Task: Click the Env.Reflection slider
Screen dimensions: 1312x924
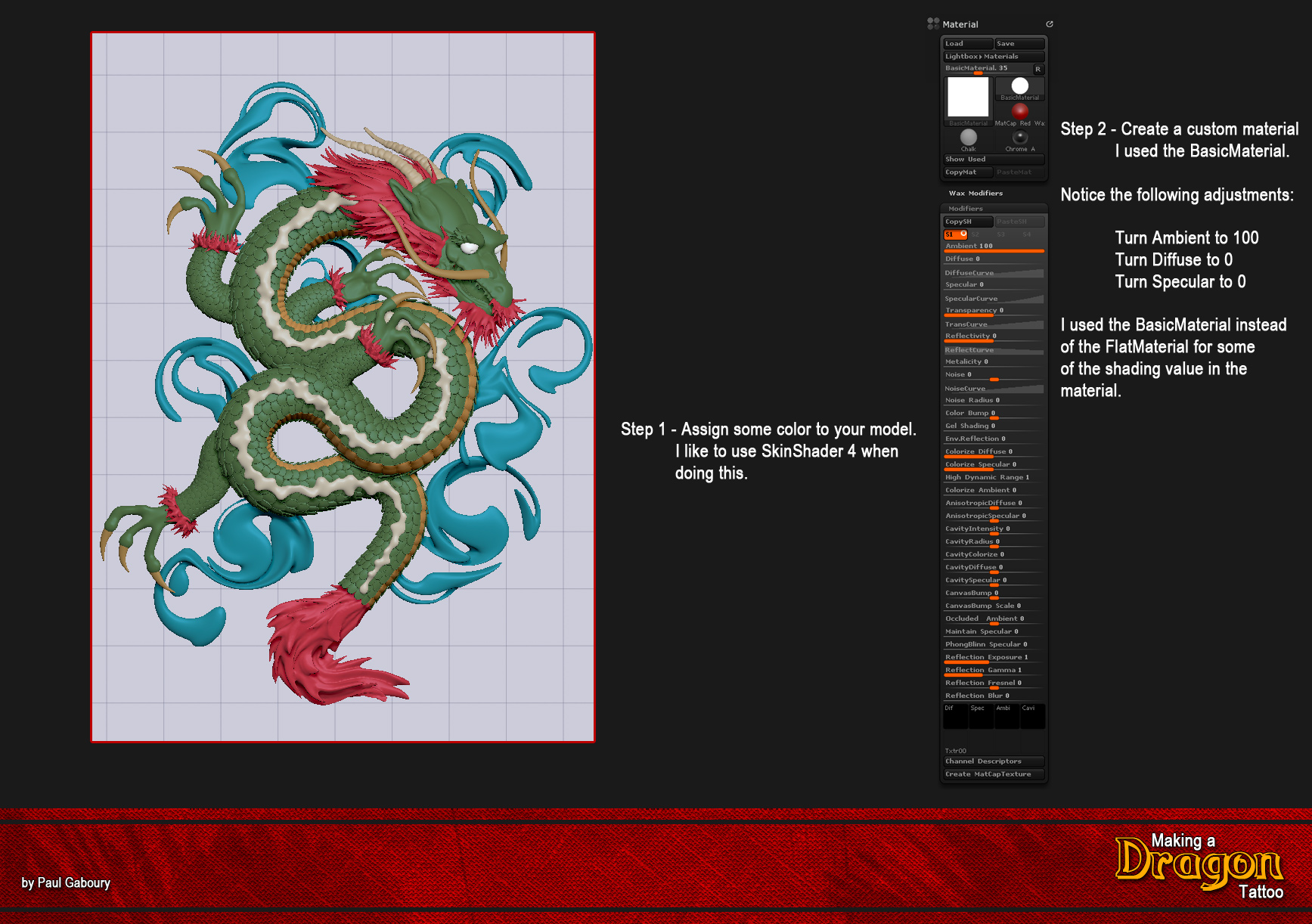Action: pyautogui.click(x=994, y=439)
